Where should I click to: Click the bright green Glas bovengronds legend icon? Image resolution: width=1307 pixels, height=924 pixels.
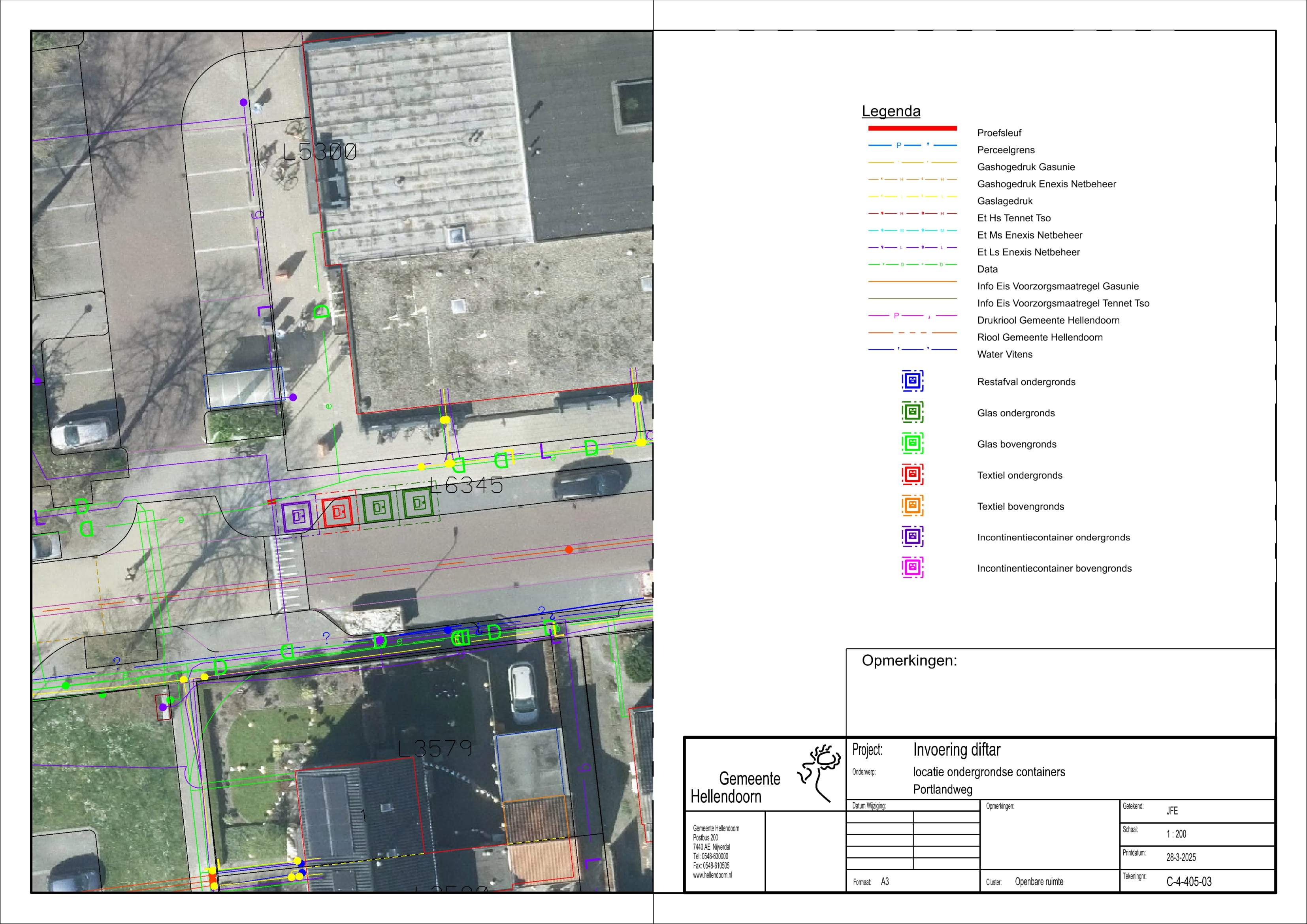click(x=912, y=443)
